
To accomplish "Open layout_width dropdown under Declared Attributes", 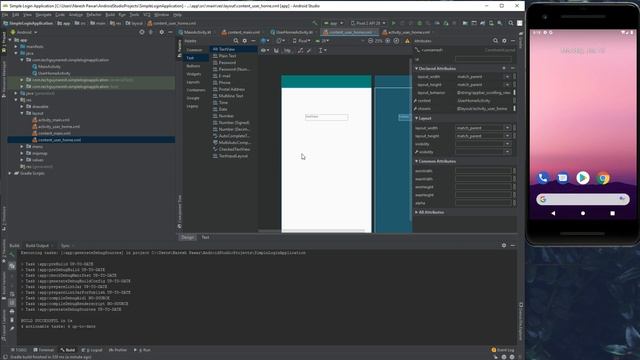I will (x=507, y=77).
